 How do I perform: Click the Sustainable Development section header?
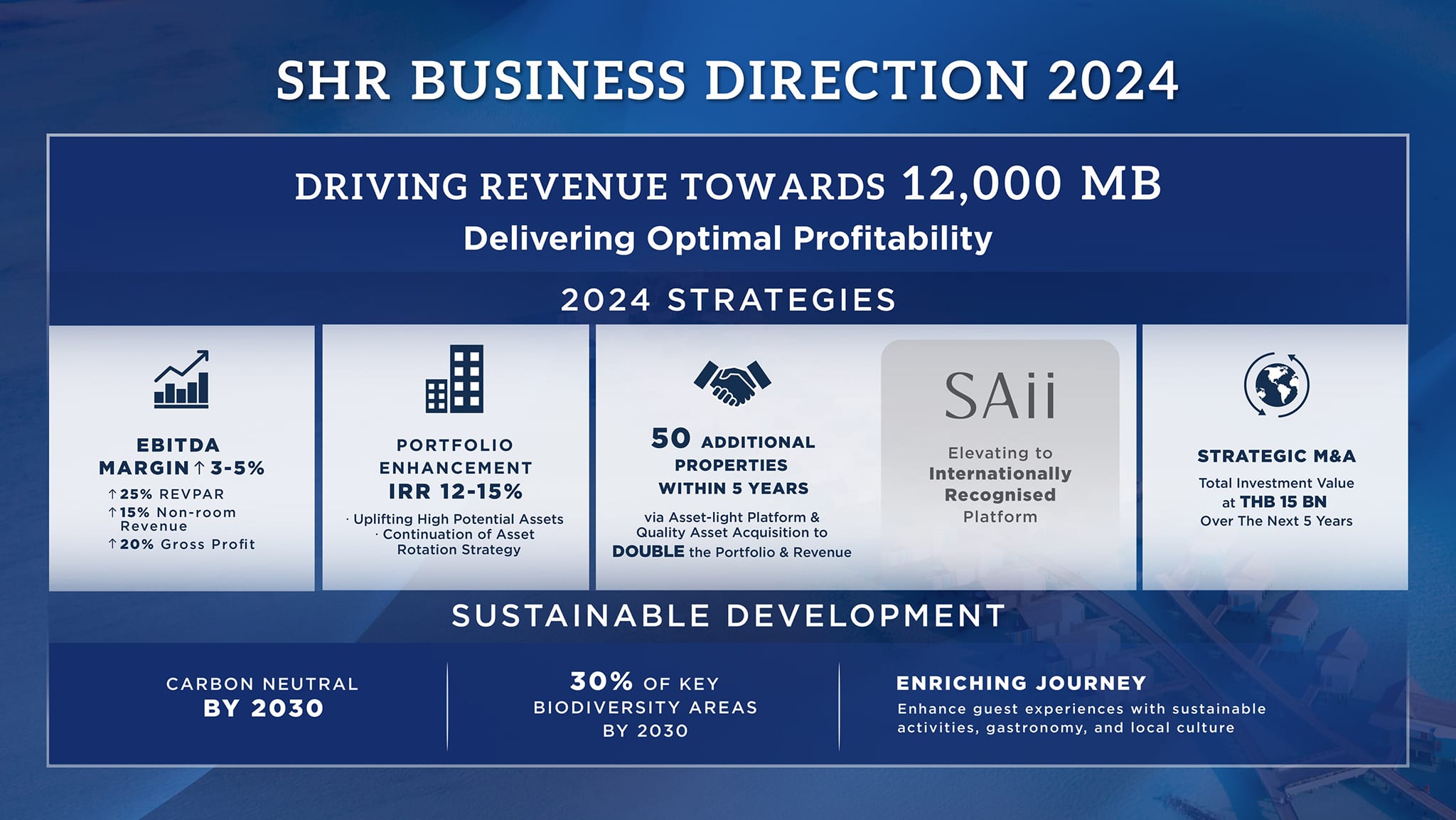[727, 616]
